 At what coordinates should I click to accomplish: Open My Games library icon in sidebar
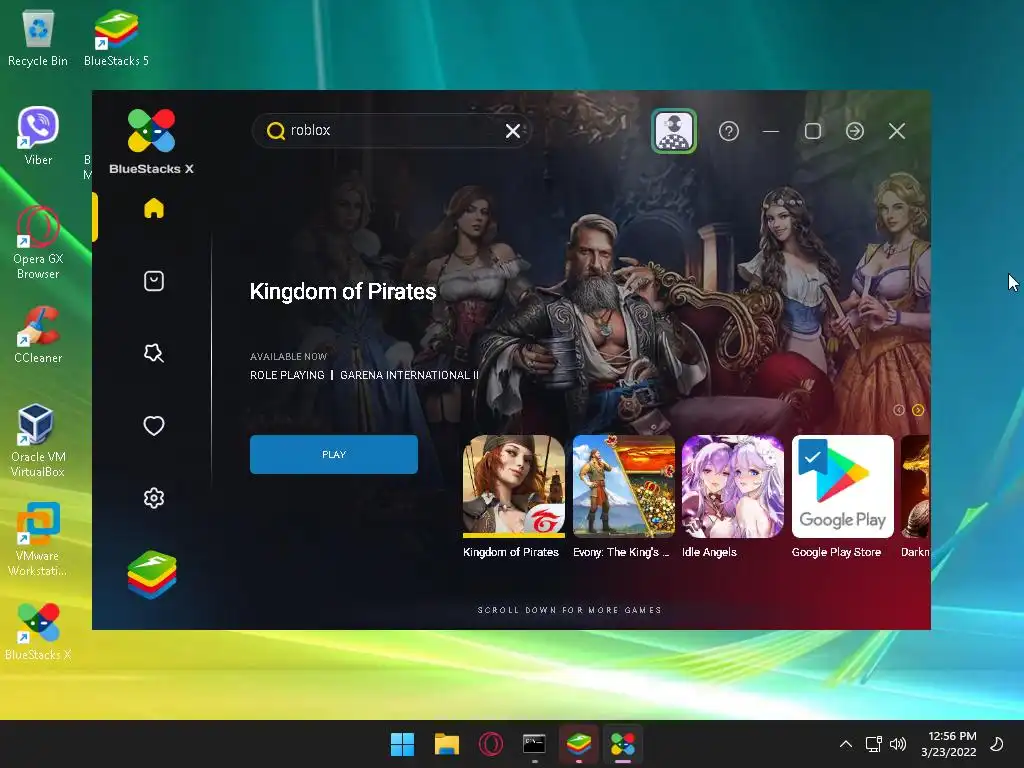point(153,281)
